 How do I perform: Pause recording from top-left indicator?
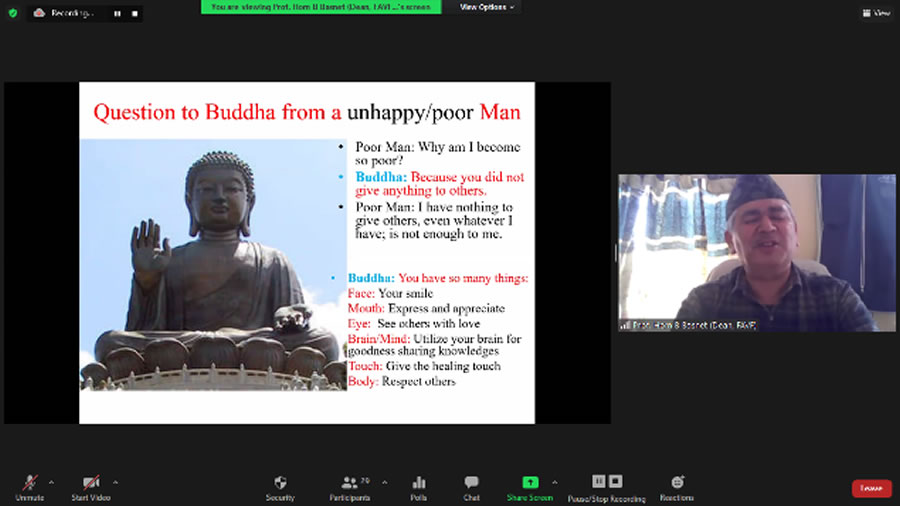[x=117, y=13]
